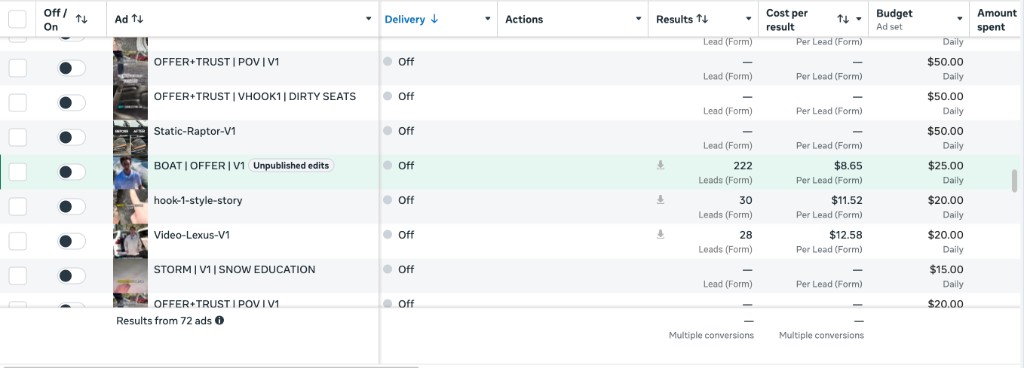Click the $12.58 cost per result value

846,235
